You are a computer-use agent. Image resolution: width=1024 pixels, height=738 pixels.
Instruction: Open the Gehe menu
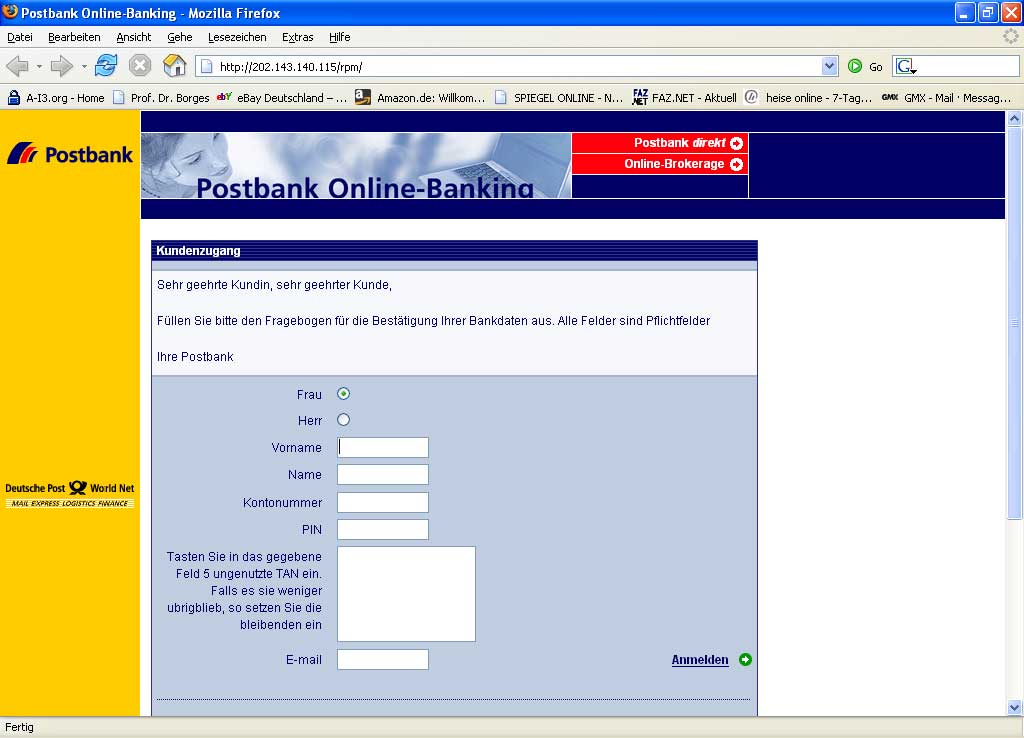pyautogui.click(x=180, y=37)
